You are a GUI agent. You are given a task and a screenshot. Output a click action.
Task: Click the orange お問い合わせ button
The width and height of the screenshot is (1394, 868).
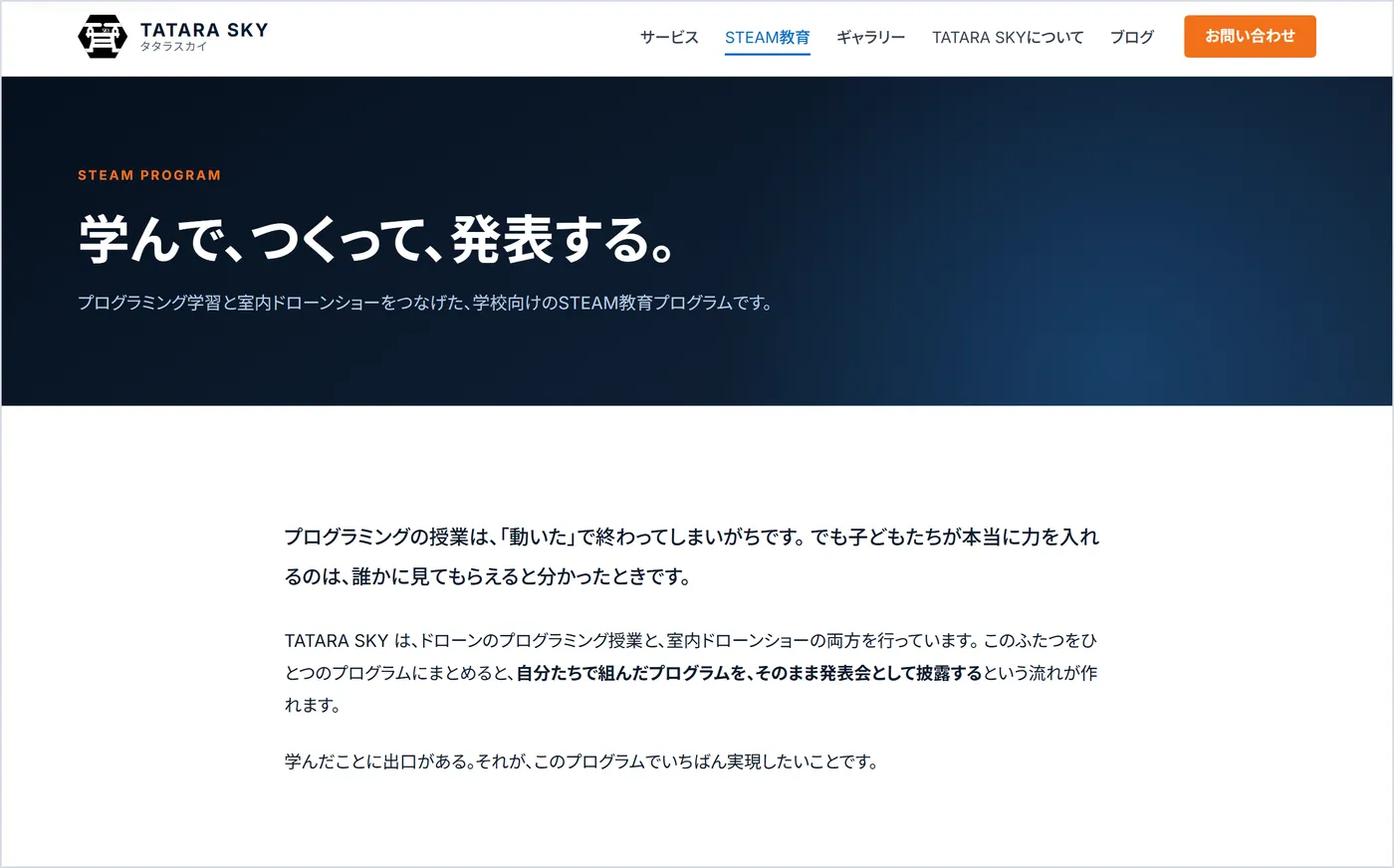(x=1250, y=37)
